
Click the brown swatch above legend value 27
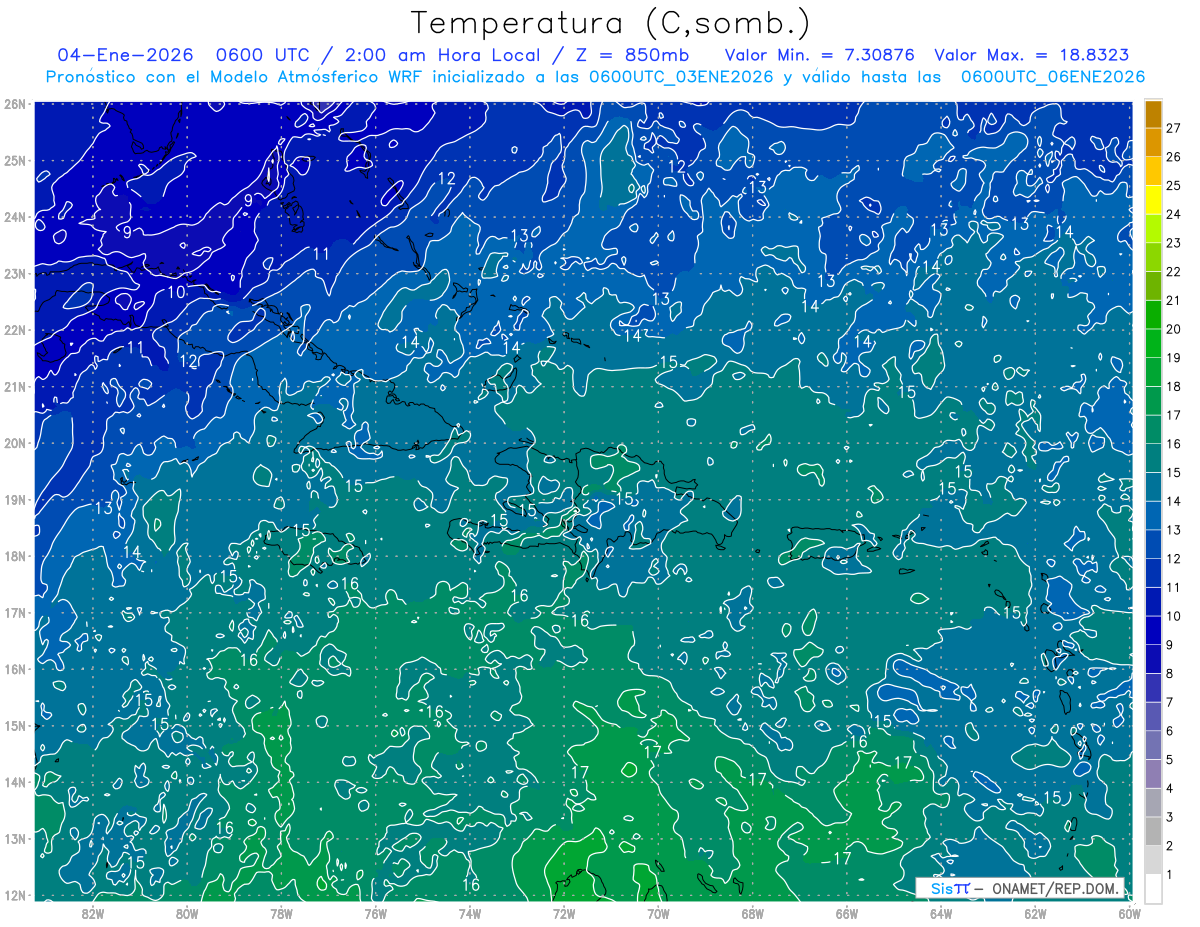[x=1153, y=114]
